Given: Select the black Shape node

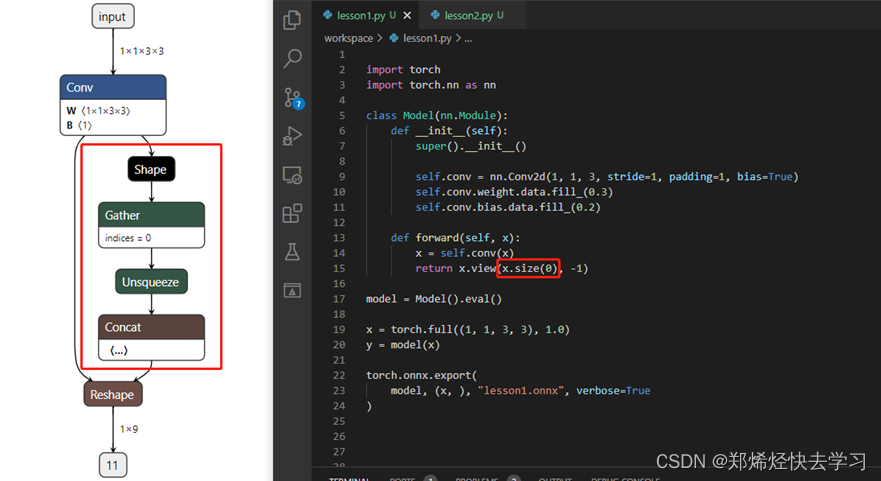Looking at the screenshot, I should (x=150, y=169).
